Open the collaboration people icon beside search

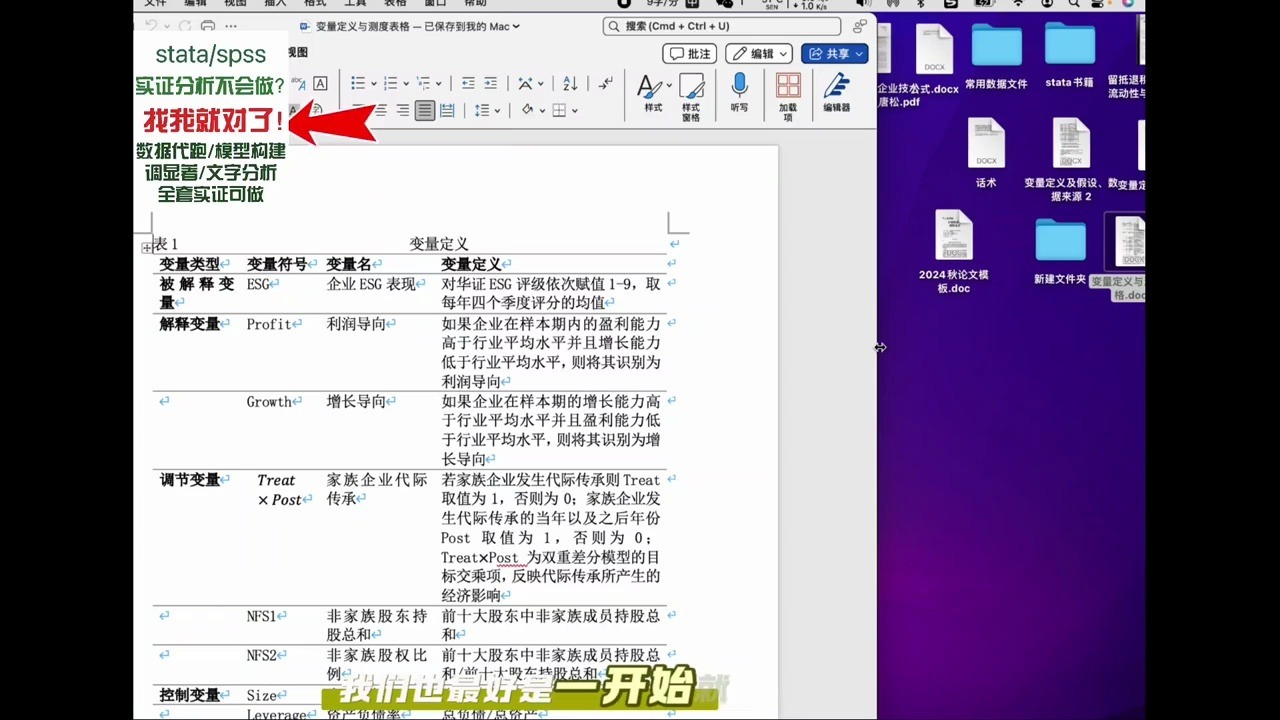pos(860,26)
